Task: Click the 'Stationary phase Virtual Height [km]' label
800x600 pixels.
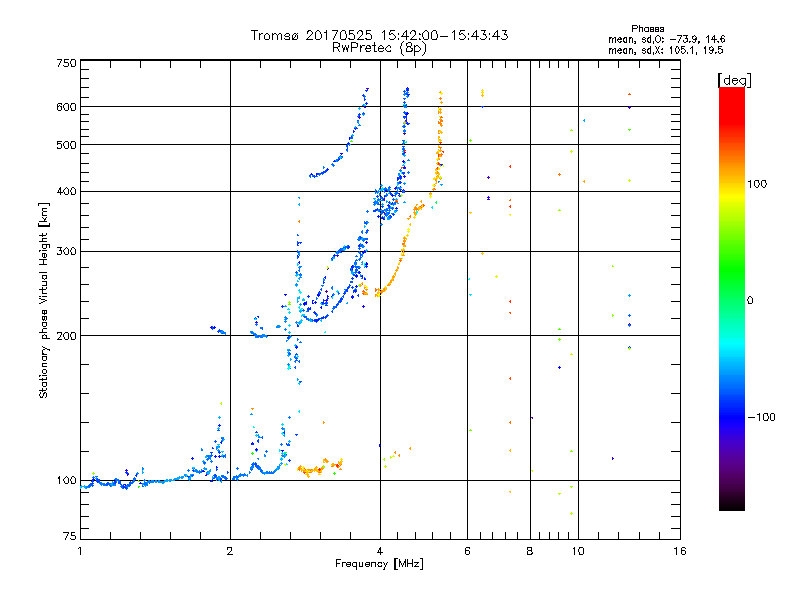Action: pyautogui.click(x=43, y=300)
